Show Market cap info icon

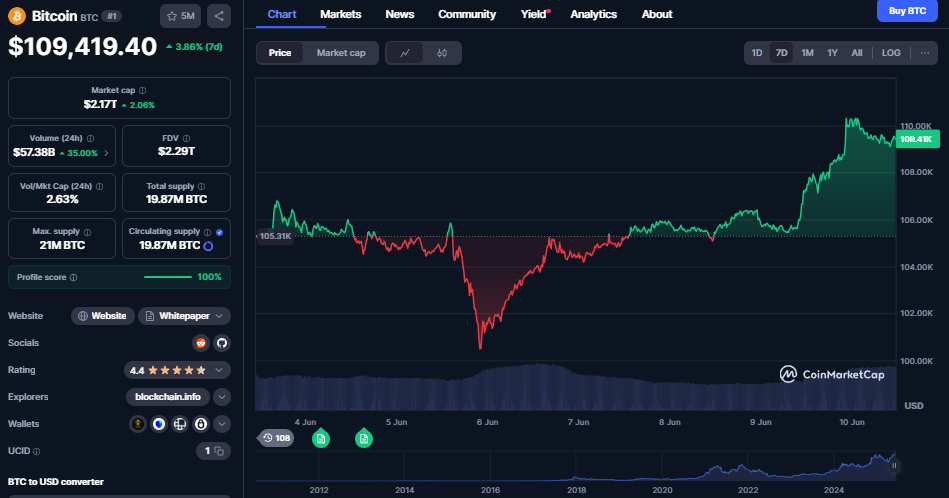coord(143,90)
